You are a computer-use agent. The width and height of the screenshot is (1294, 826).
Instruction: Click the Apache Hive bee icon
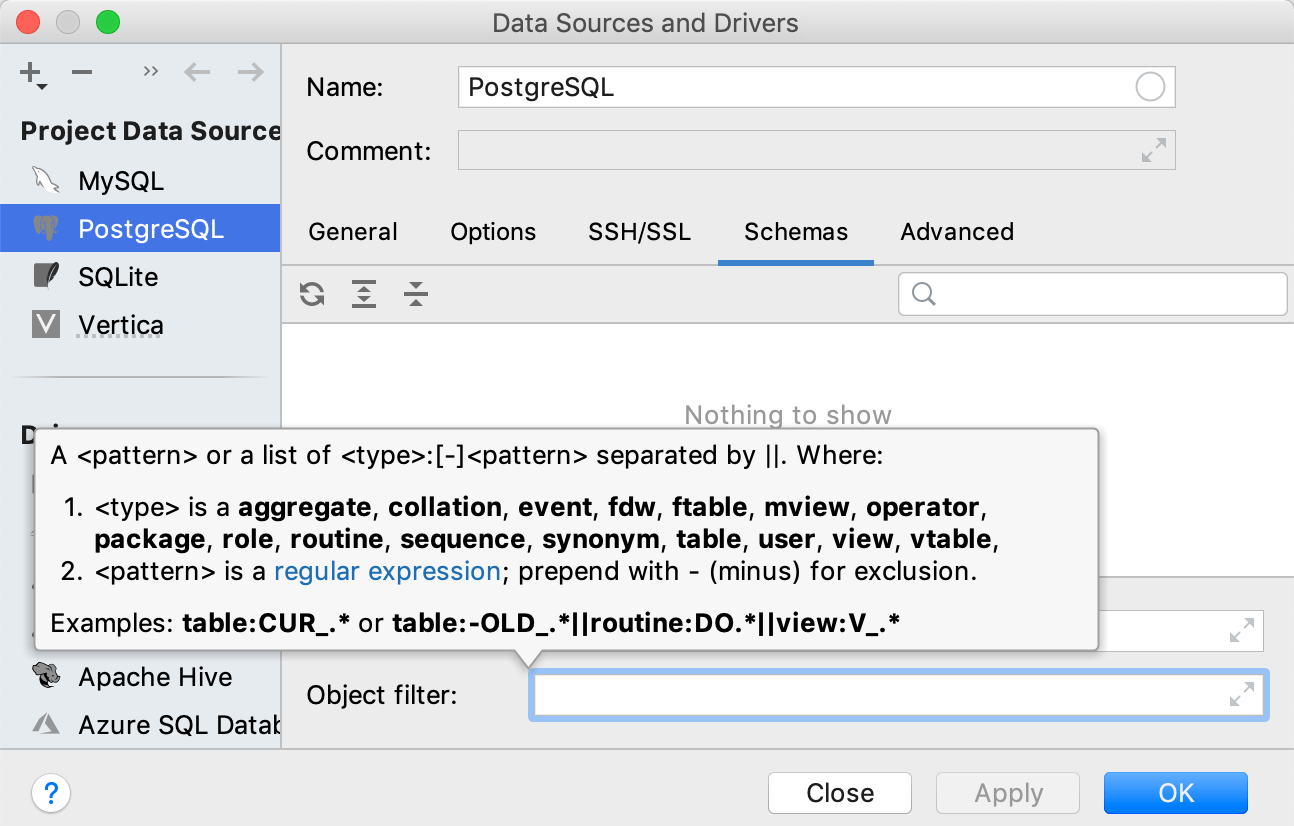(x=45, y=676)
